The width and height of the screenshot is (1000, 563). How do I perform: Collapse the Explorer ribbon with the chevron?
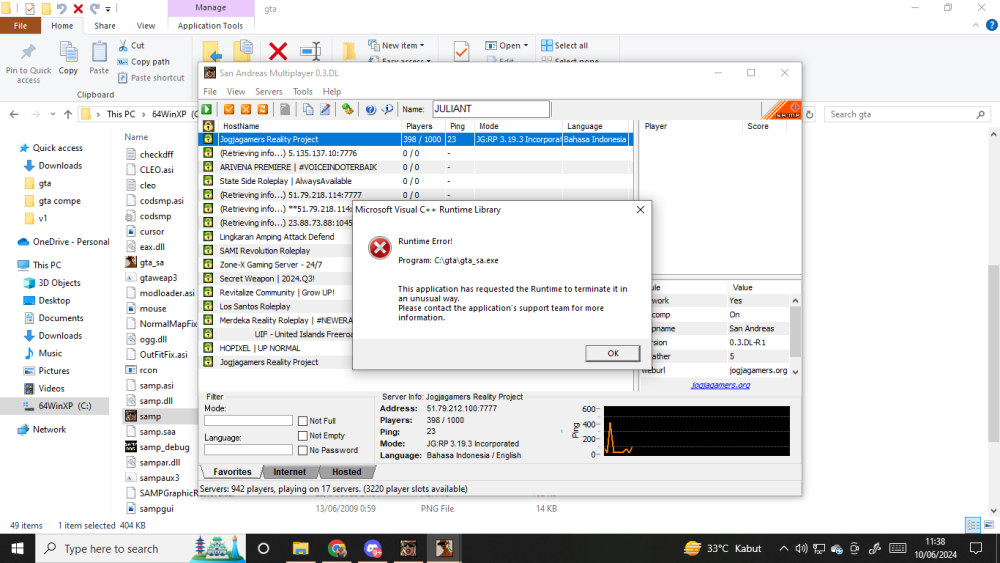976,26
